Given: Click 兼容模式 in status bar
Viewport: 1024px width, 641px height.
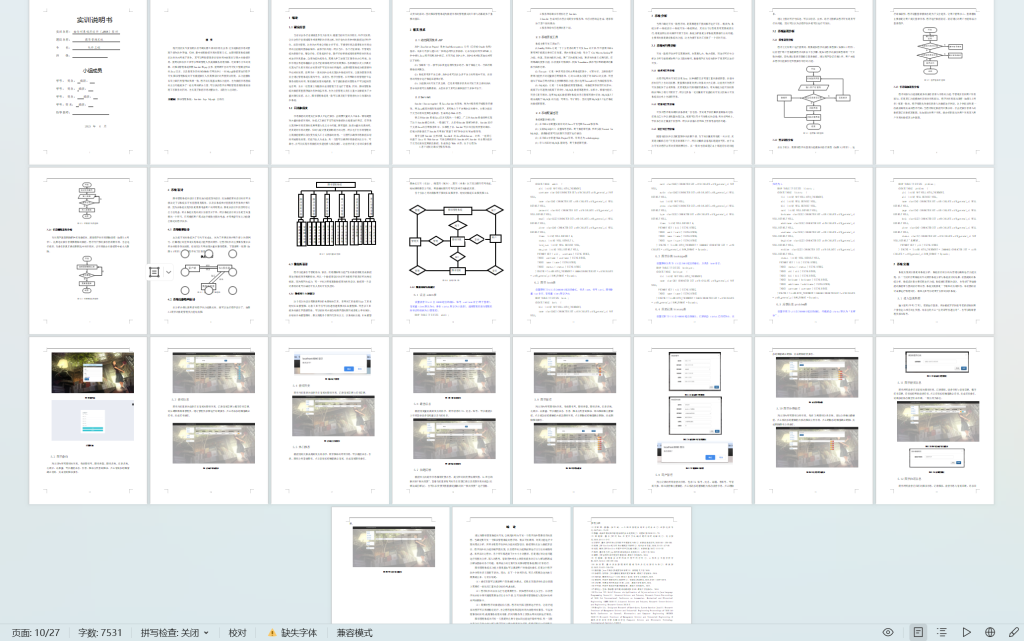Looking at the screenshot, I should click(354, 633).
